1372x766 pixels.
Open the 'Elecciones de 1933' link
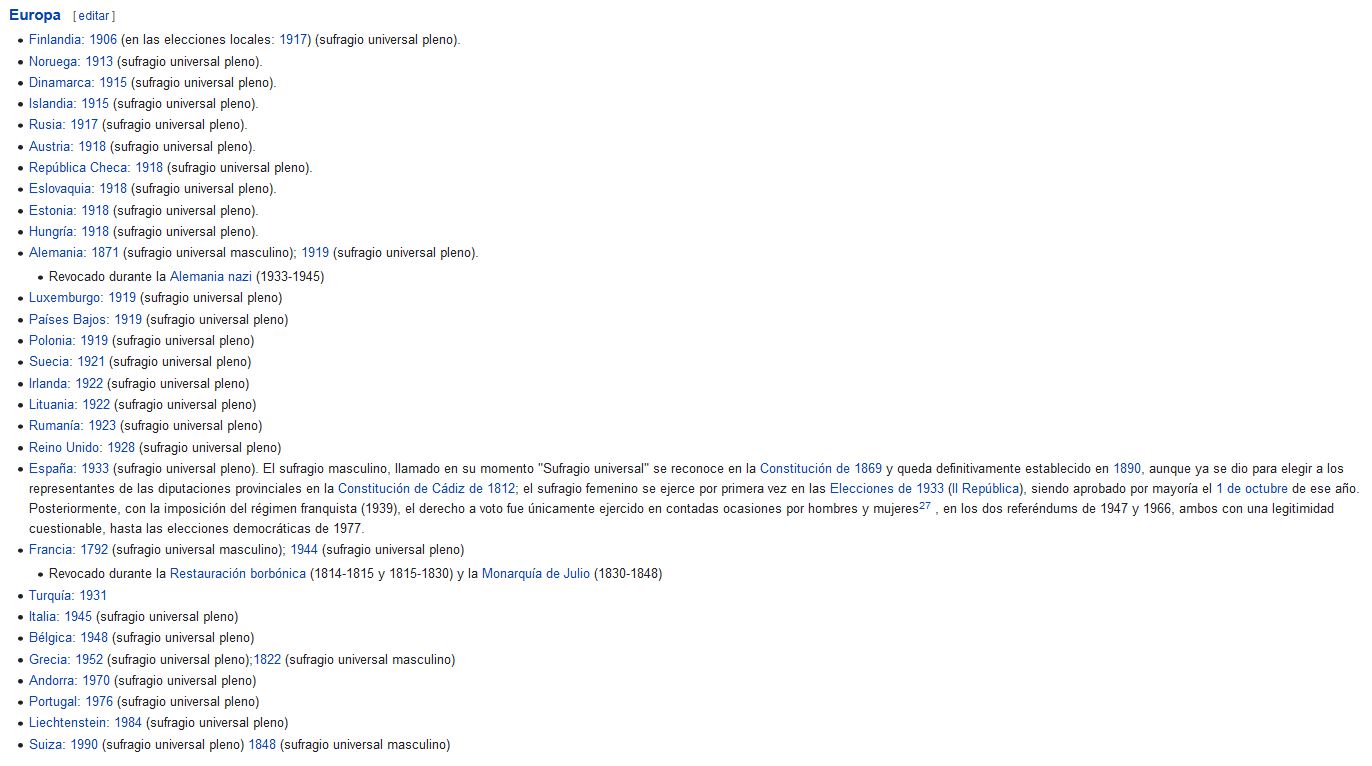pos(887,489)
